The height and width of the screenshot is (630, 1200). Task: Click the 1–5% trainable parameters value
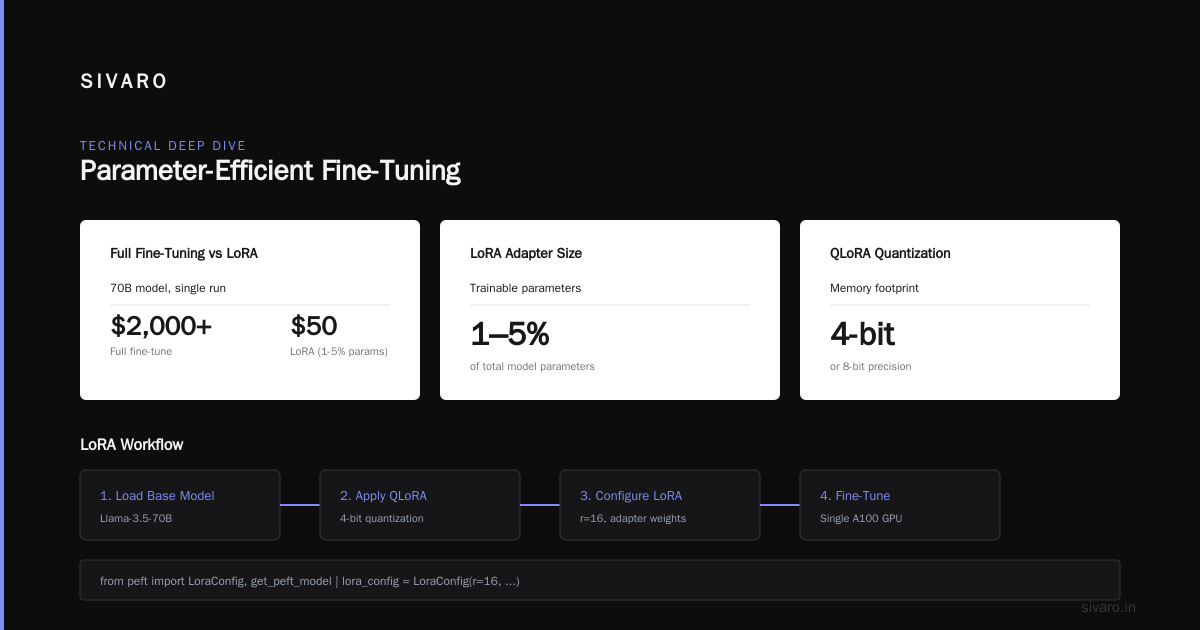pyautogui.click(x=510, y=334)
